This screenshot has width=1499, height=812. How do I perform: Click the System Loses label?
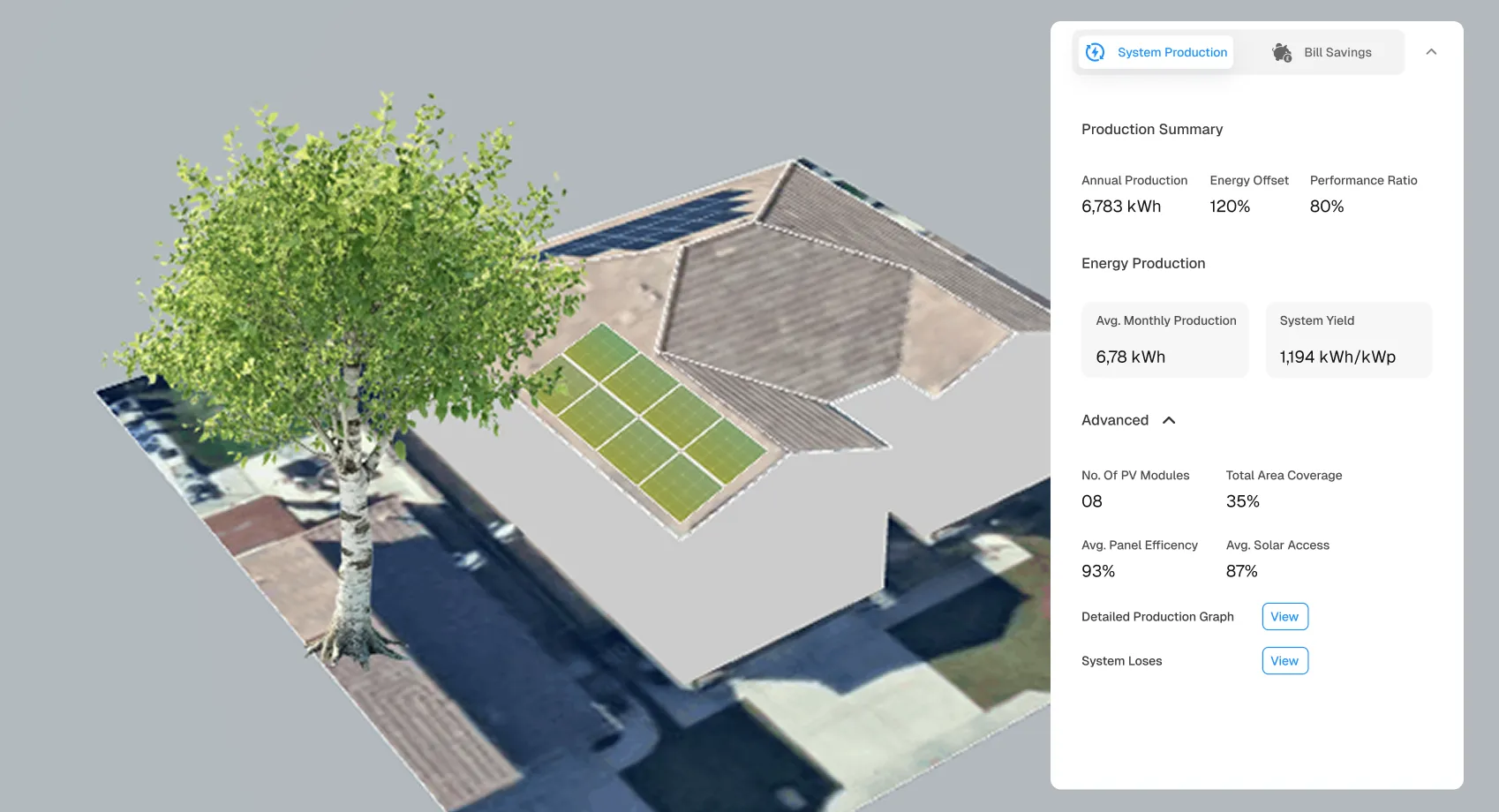1121,661
